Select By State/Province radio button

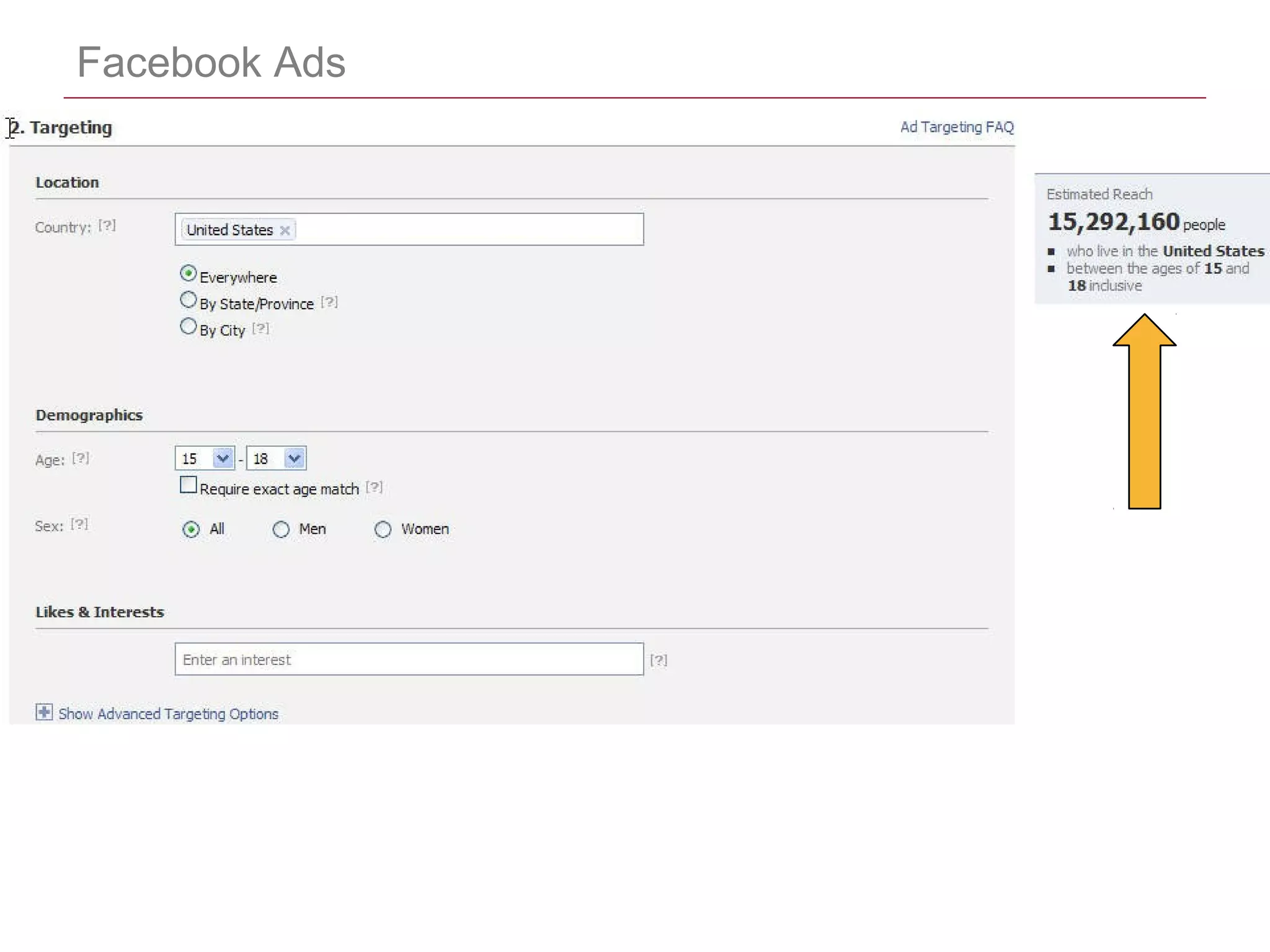pyautogui.click(x=188, y=300)
